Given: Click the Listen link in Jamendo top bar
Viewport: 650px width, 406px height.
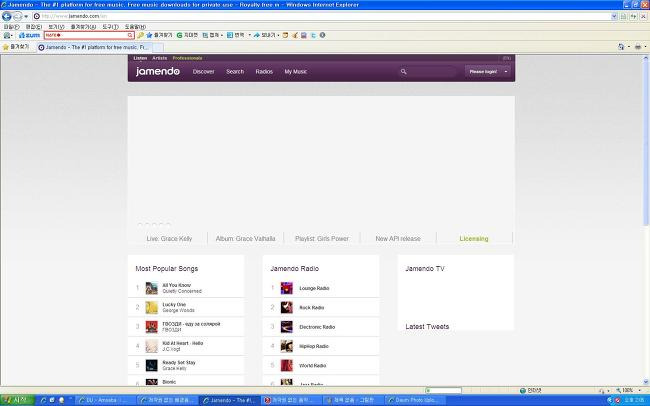Looking at the screenshot, I should pyautogui.click(x=140, y=58).
